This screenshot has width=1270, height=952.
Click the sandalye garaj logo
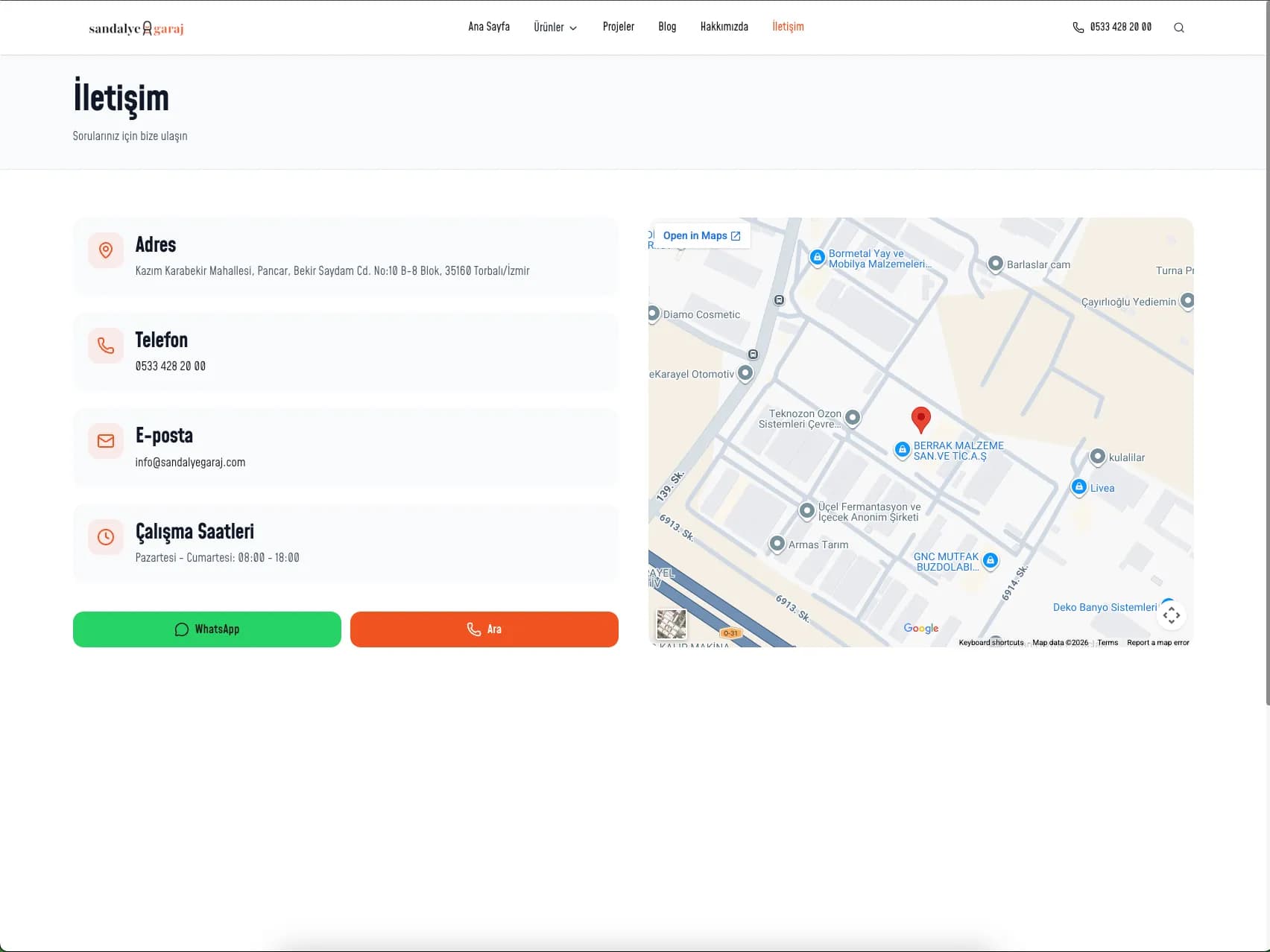click(136, 28)
